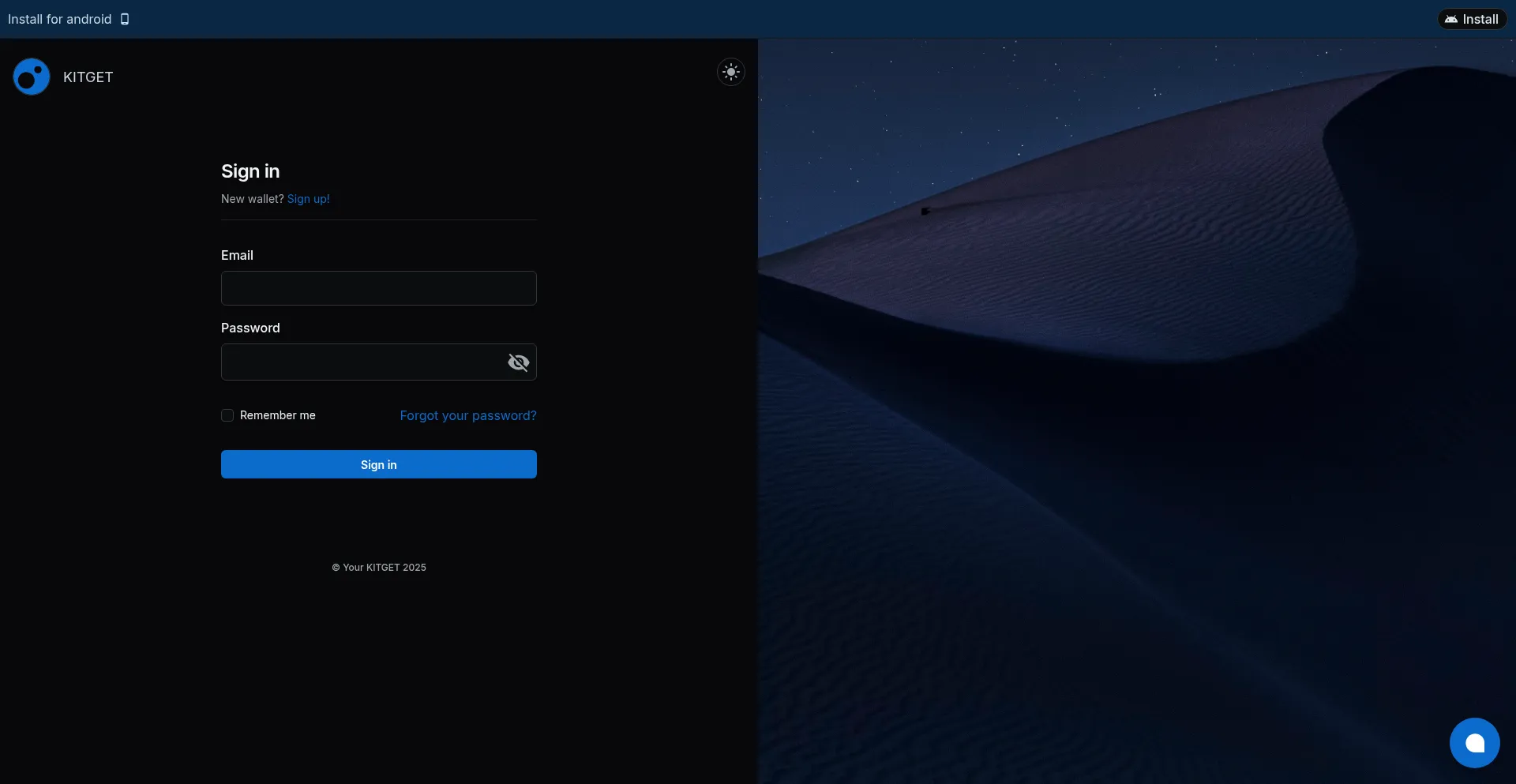This screenshot has width=1516, height=784.
Task: Click the phone icon beside Install for android
Action: (x=125, y=19)
